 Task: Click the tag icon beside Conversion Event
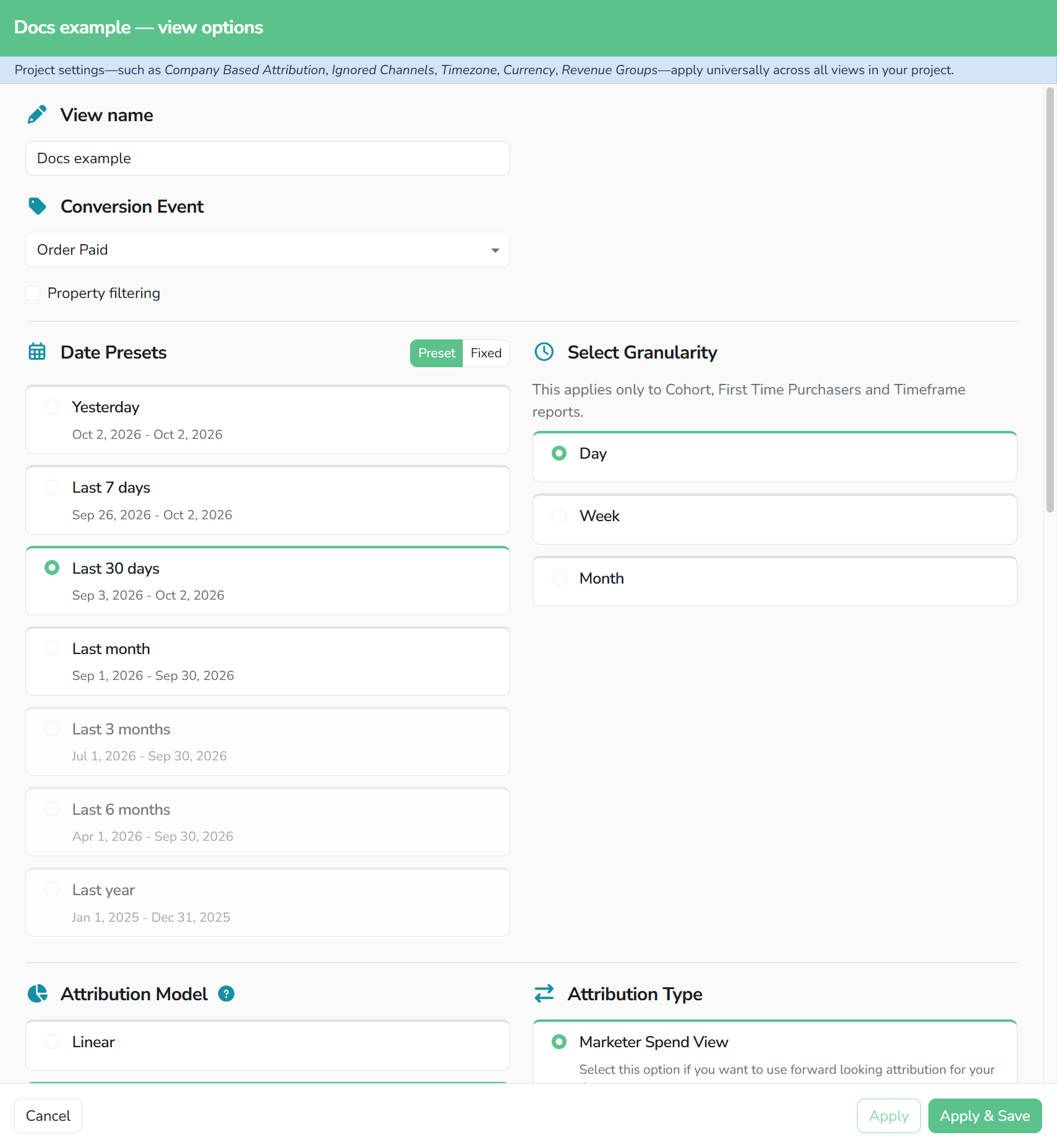[37, 206]
